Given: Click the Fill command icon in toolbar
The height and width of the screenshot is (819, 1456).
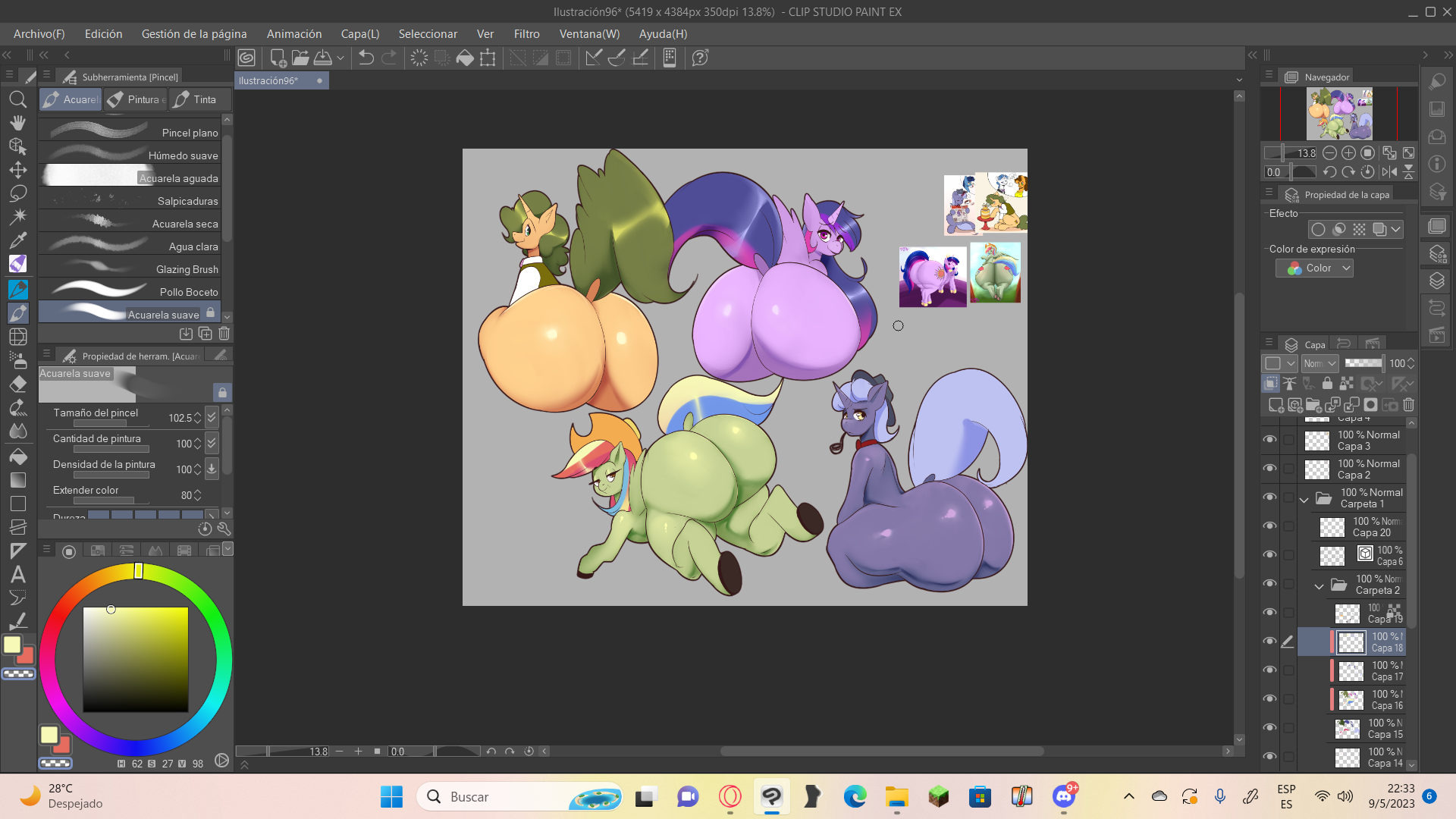Looking at the screenshot, I should pyautogui.click(x=465, y=58).
